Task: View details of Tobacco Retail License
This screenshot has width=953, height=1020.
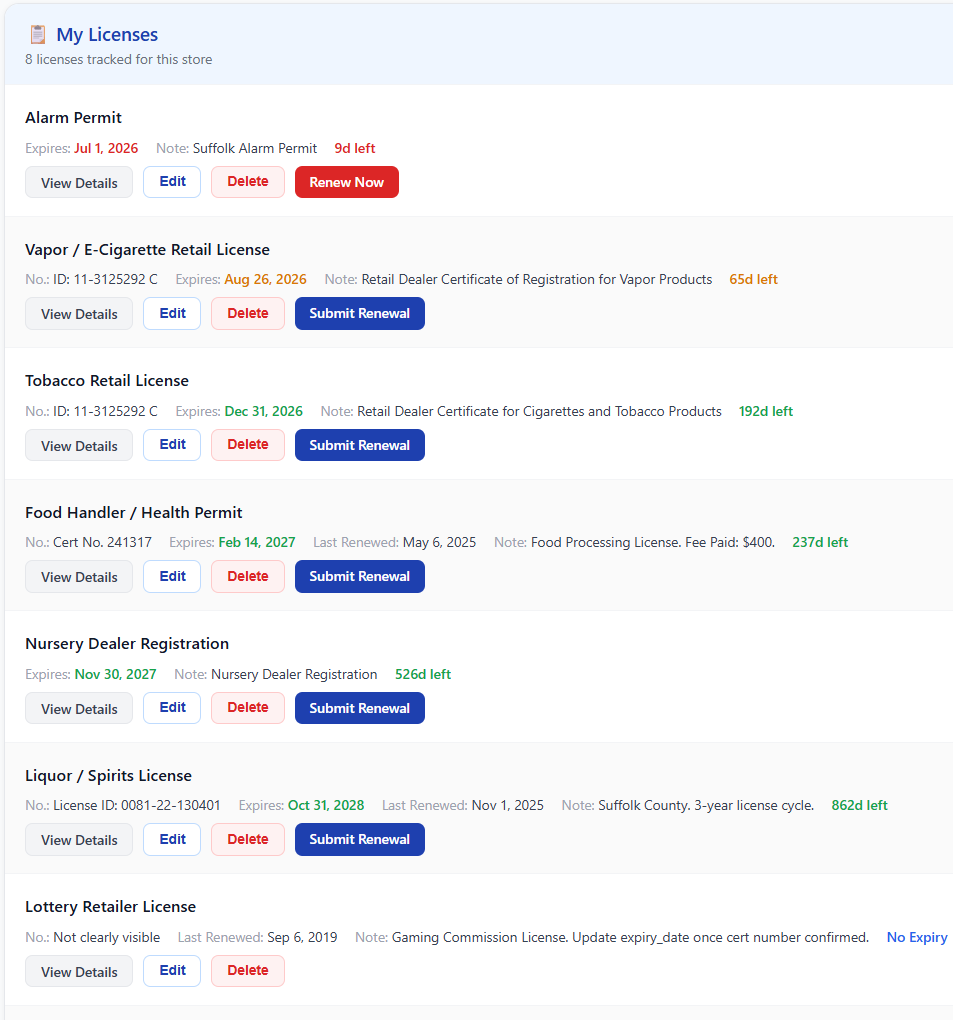Action: (79, 445)
